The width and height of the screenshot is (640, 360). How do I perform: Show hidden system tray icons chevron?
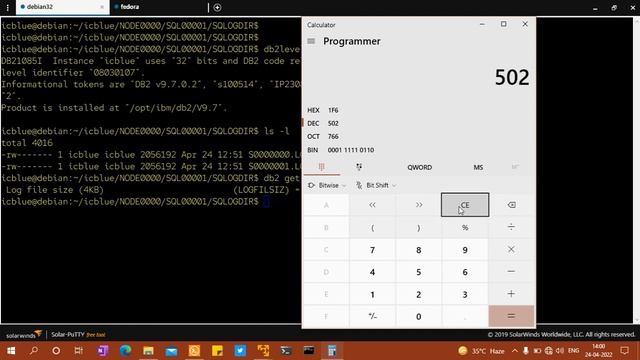click(514, 351)
